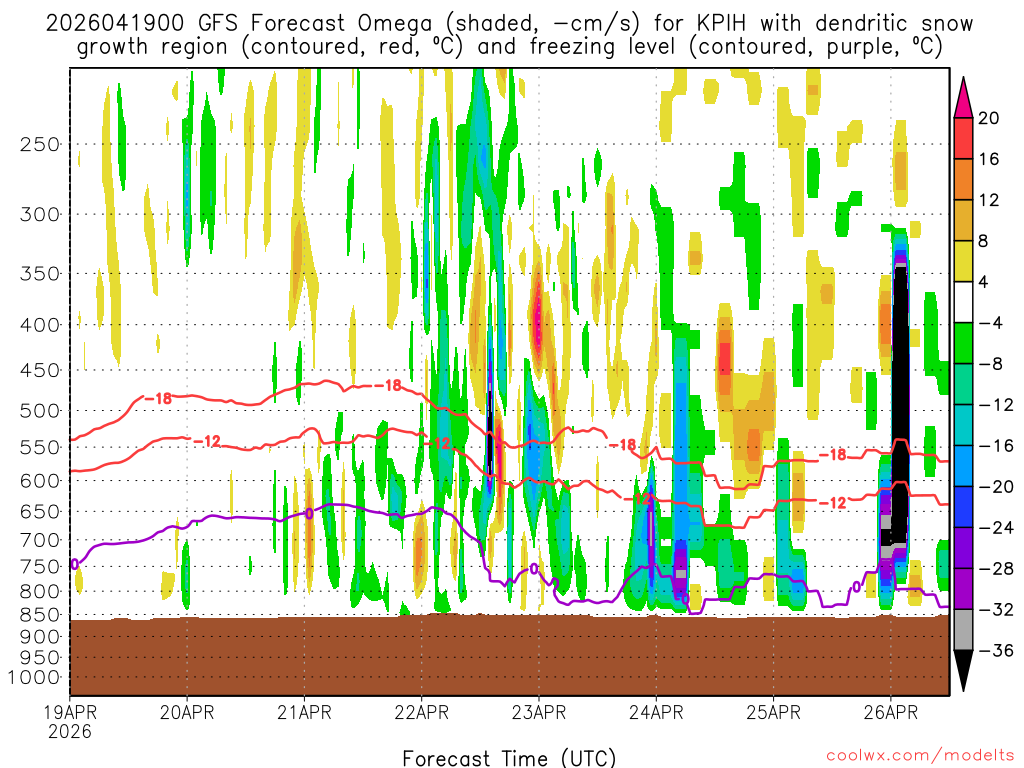Viewport: 1024px width, 768px height.
Task: Pick the white colorbar swatch between 4 and -4
Action: coord(964,302)
